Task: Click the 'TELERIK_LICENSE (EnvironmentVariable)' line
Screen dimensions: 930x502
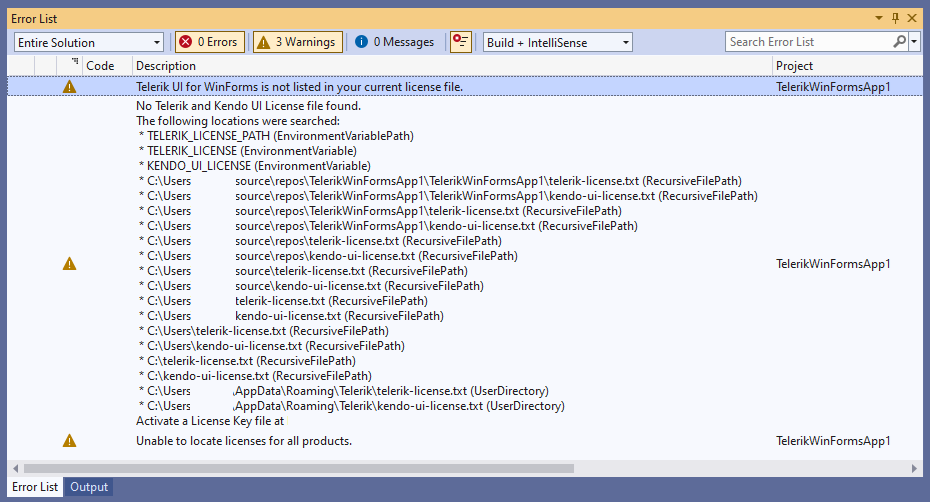Action: pos(248,151)
